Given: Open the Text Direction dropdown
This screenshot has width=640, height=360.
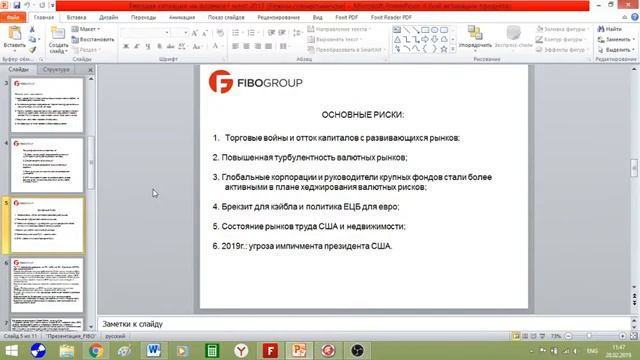Looking at the screenshot, I should tap(340, 29).
